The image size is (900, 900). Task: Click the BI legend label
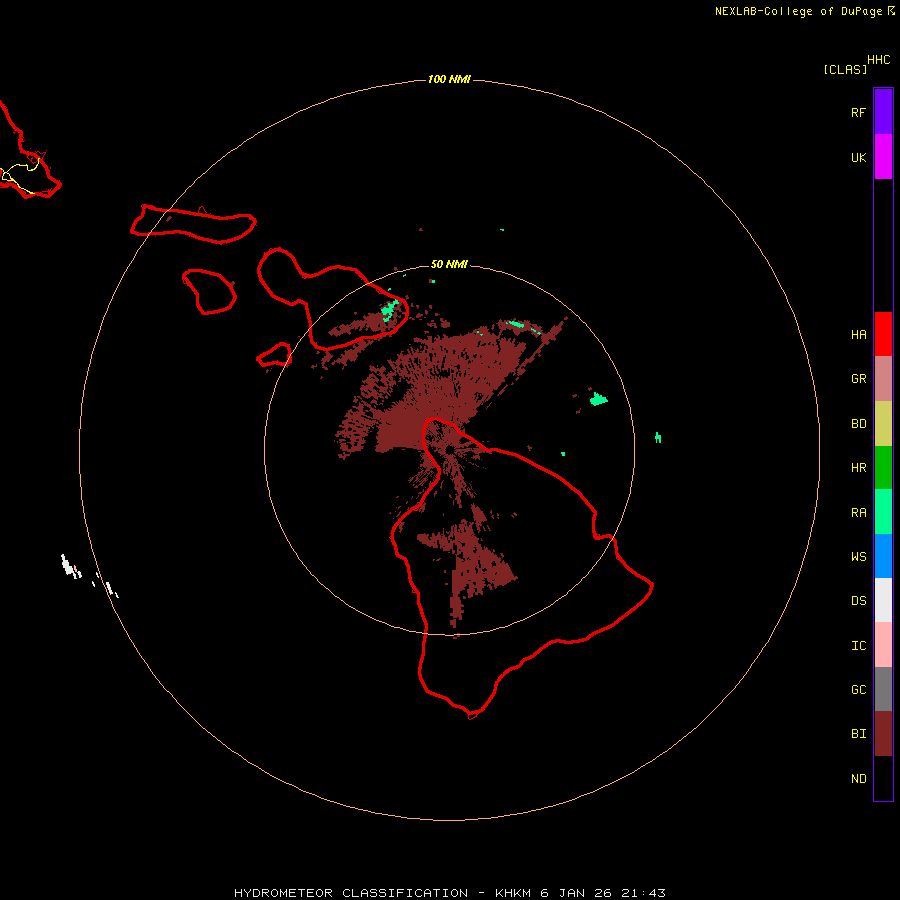858,734
